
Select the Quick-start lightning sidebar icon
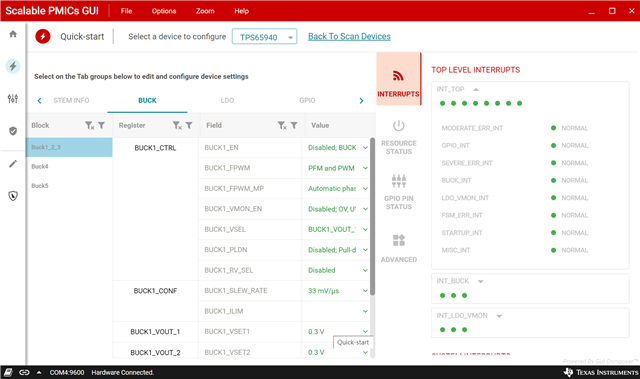[13, 66]
